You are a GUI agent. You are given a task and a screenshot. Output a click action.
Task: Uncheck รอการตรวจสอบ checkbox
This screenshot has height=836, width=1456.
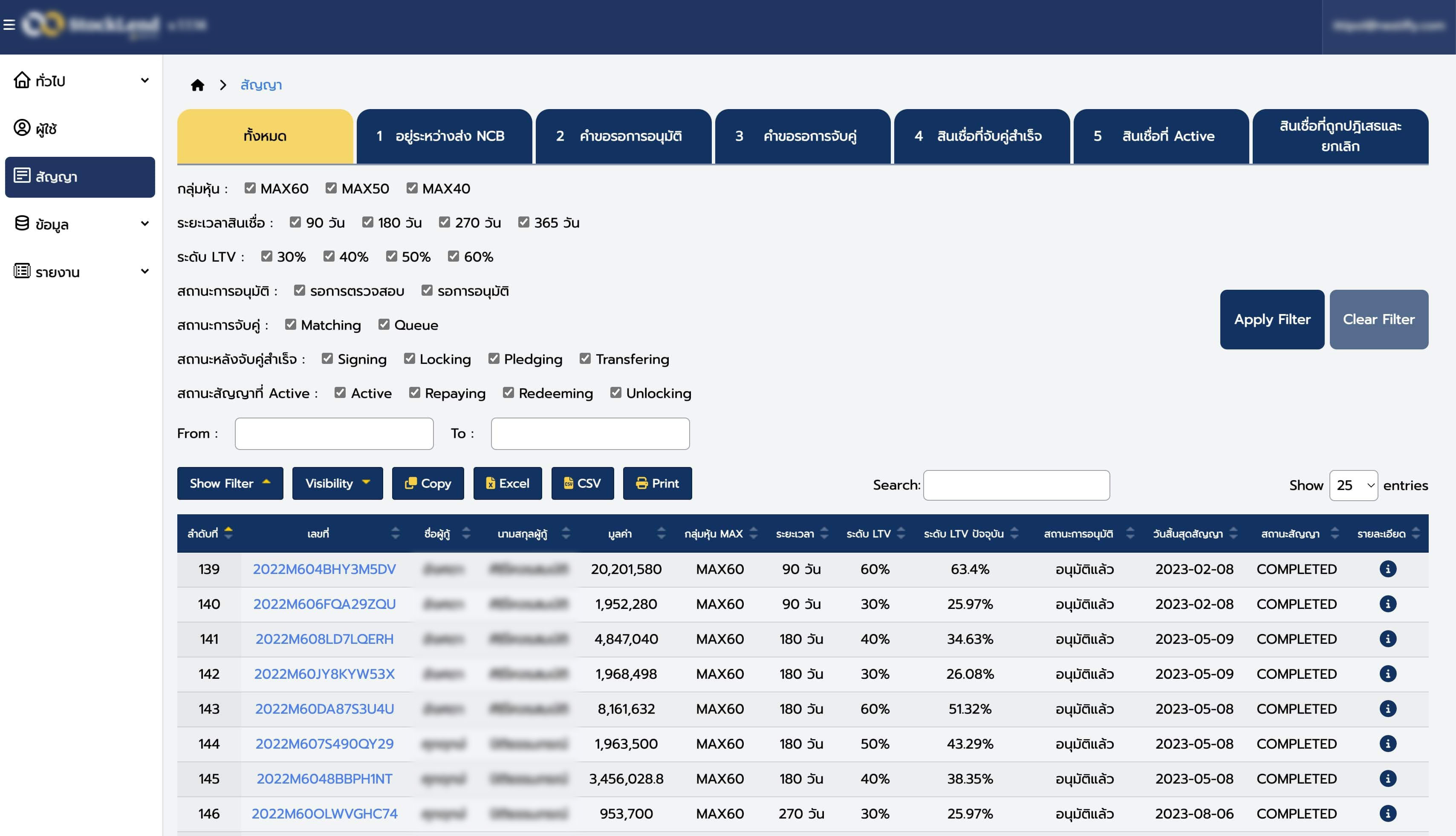pos(299,291)
